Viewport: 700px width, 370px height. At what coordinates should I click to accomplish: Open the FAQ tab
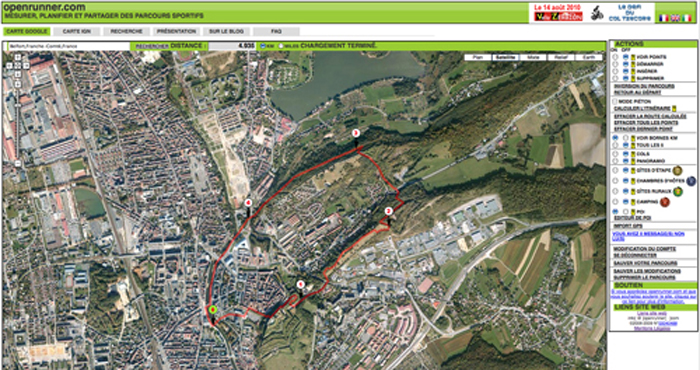tap(276, 31)
